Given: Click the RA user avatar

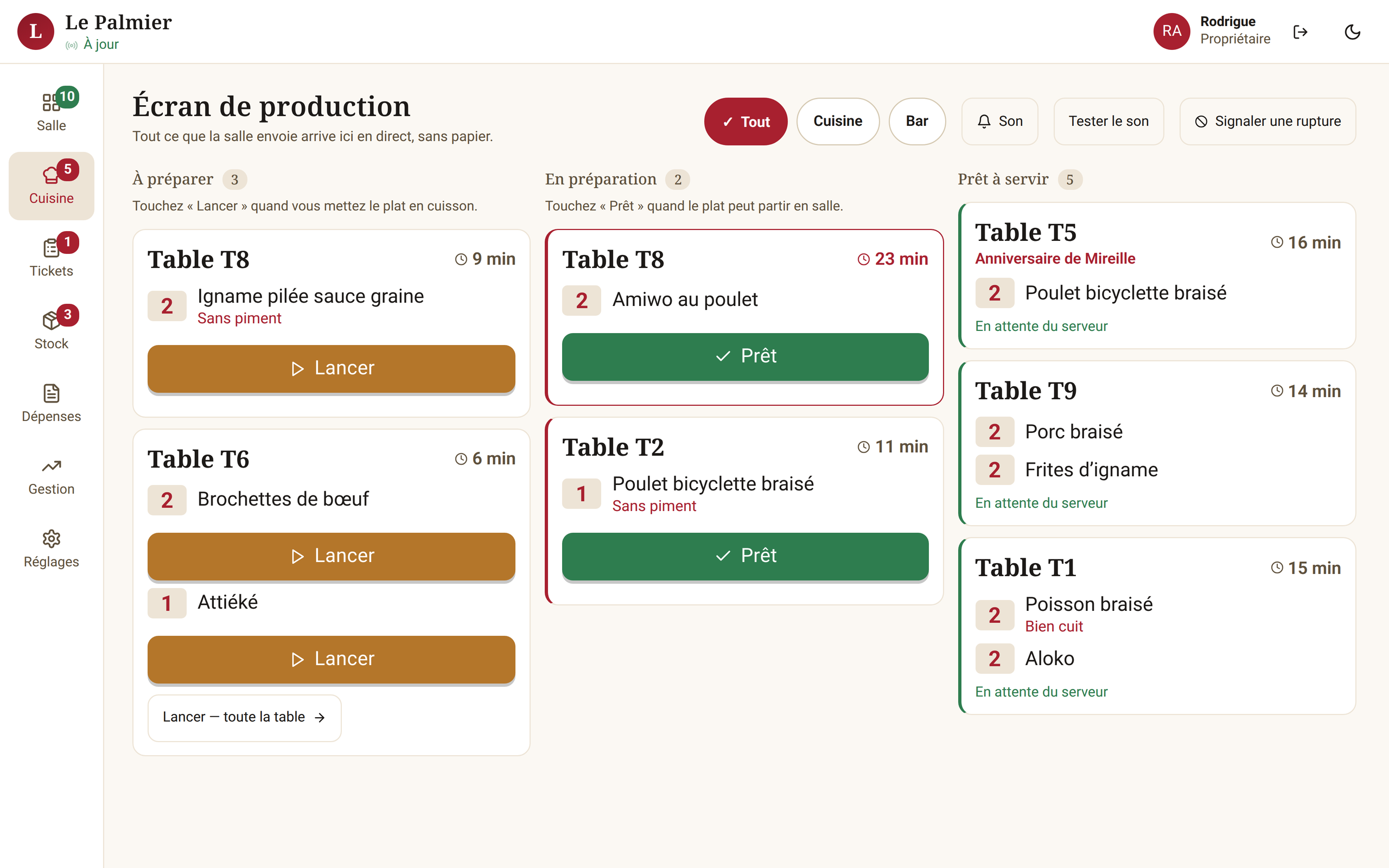Looking at the screenshot, I should [x=1171, y=31].
